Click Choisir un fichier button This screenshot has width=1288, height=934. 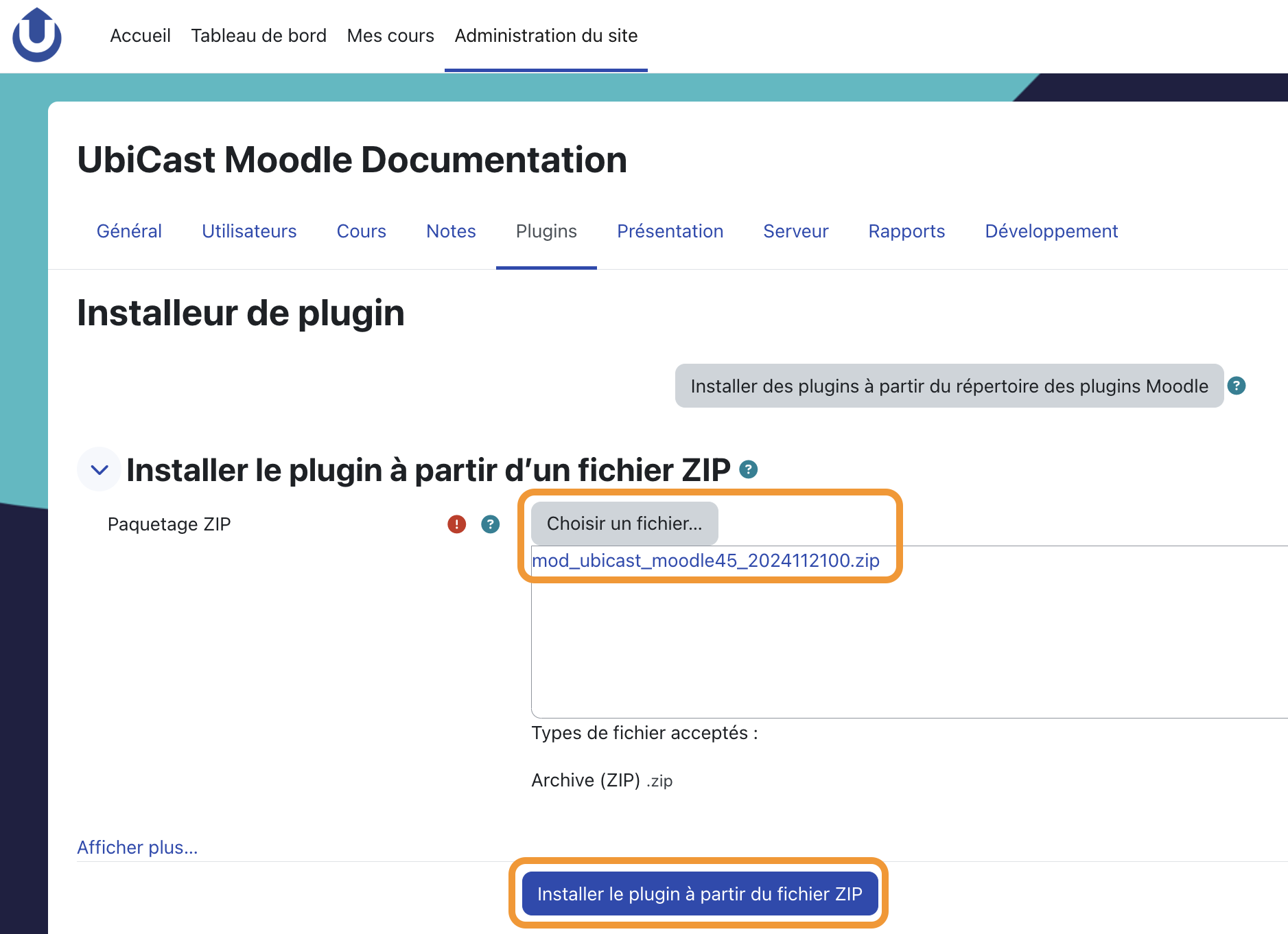click(624, 524)
